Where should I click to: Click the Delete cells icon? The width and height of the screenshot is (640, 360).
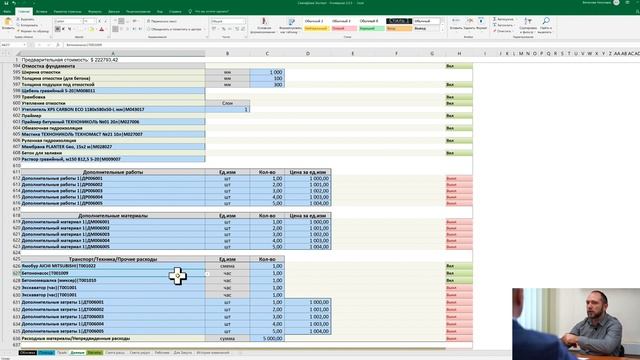coord(470,21)
